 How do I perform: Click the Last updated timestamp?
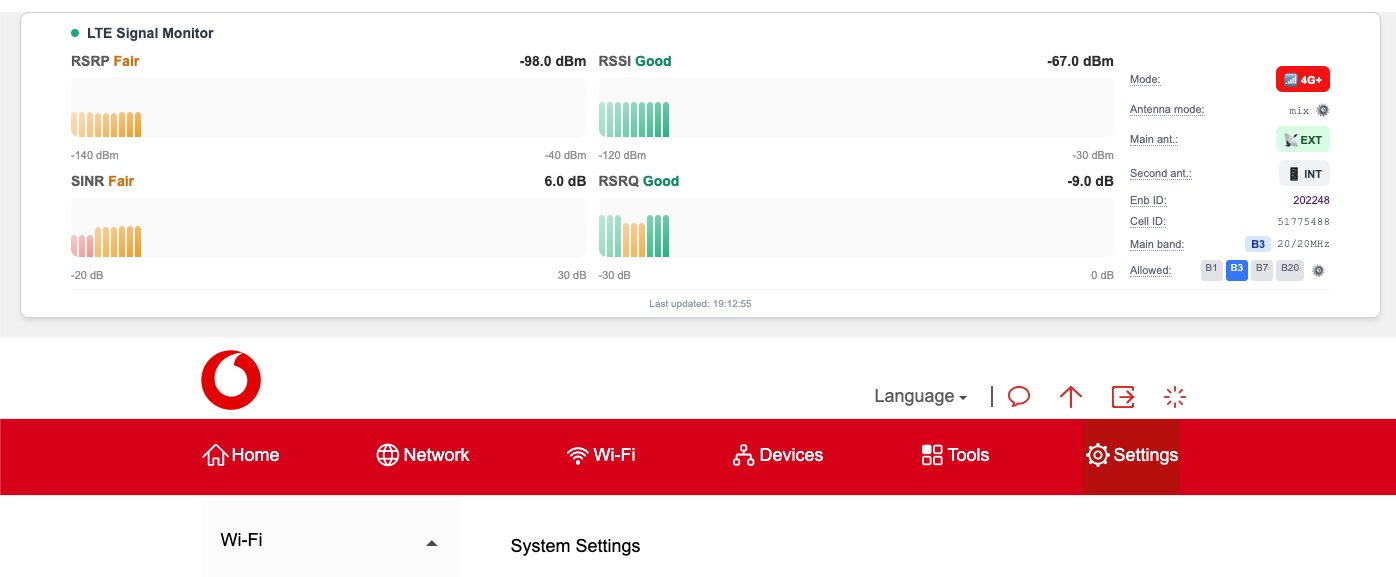[x=700, y=303]
